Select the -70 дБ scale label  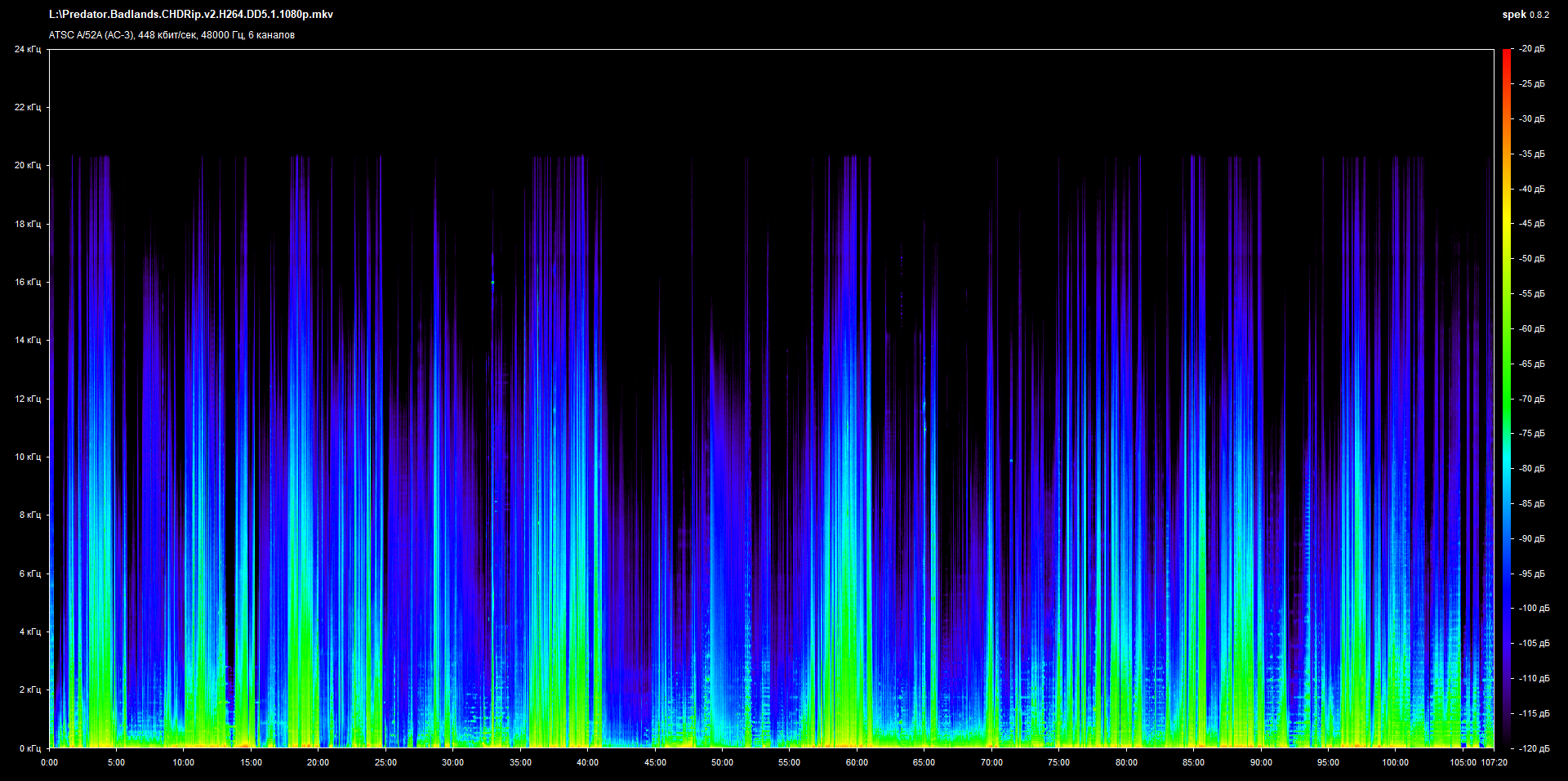[x=1532, y=399]
